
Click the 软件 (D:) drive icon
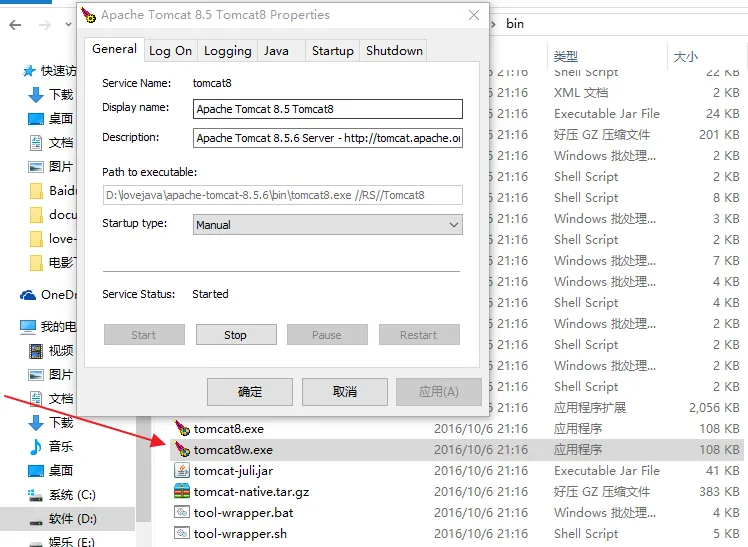click(36, 522)
